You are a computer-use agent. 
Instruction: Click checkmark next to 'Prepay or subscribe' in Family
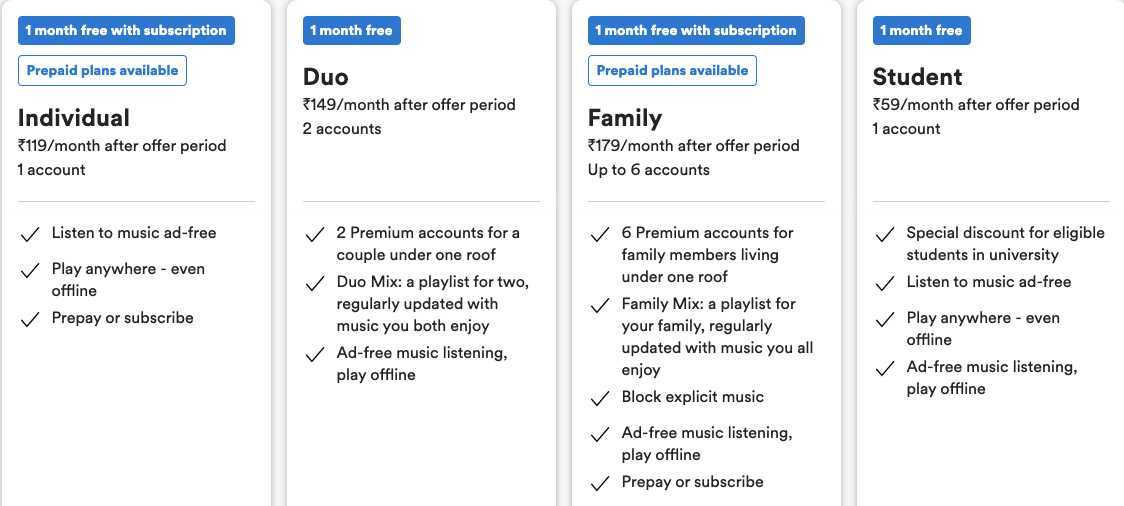click(599, 484)
